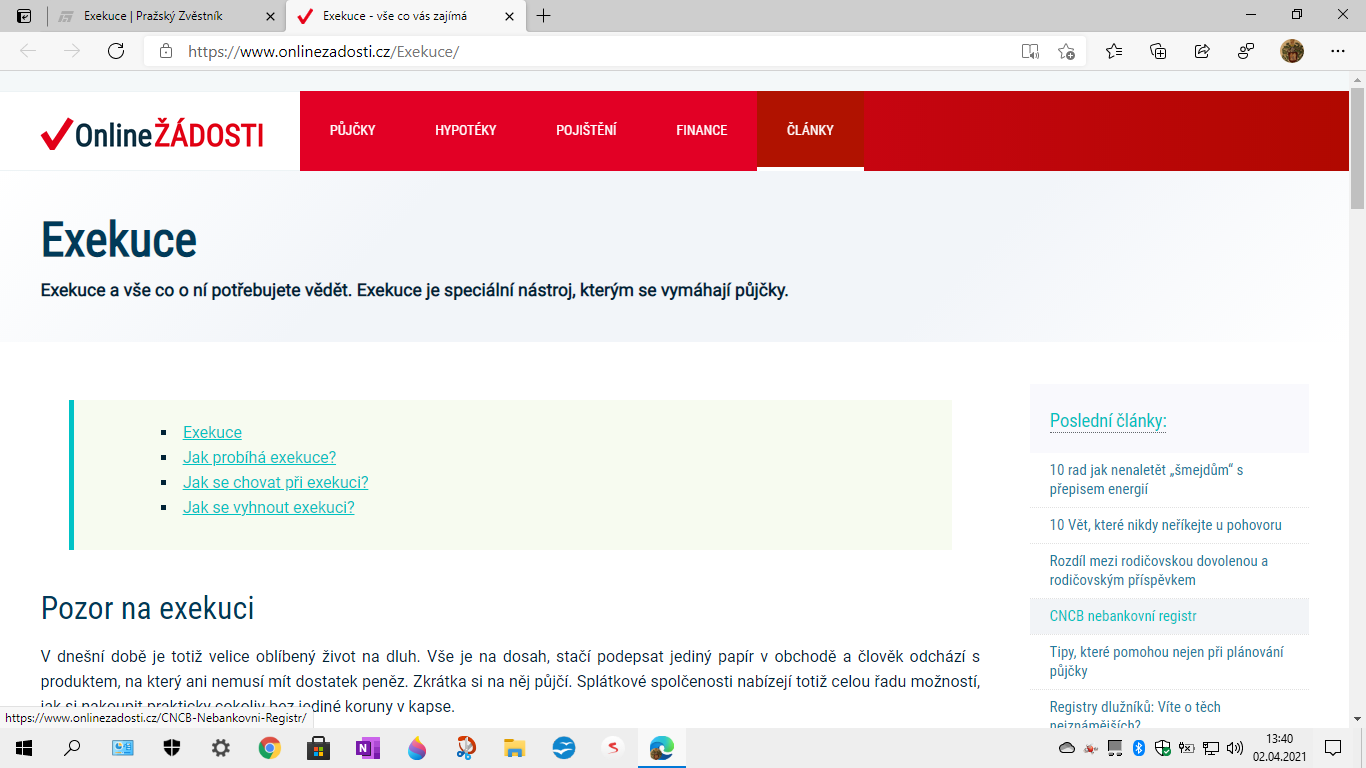This screenshot has height=768, width=1366.
Task: Open the POJIŠTĚNÍ navigation item
Action: [x=586, y=130]
